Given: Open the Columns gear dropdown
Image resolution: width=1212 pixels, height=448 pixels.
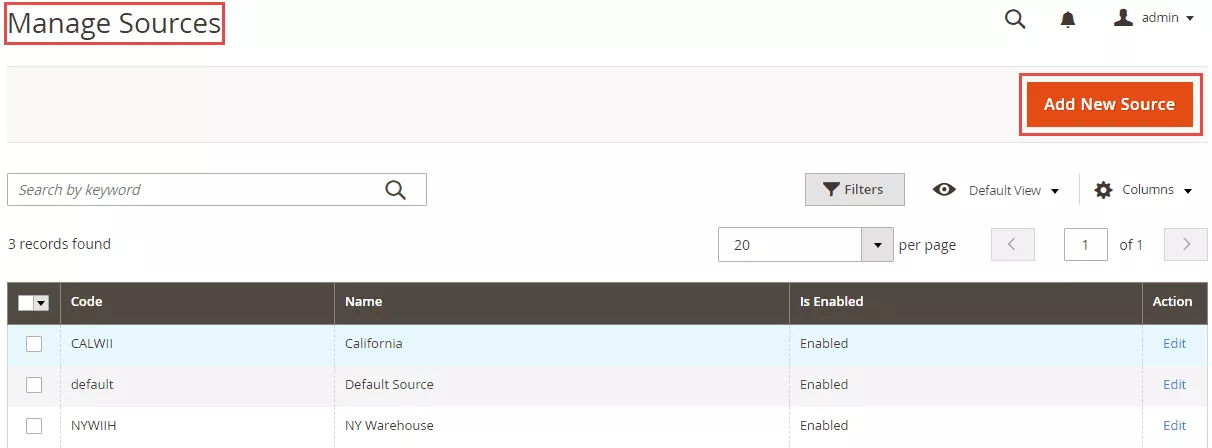Looking at the screenshot, I should [1144, 190].
